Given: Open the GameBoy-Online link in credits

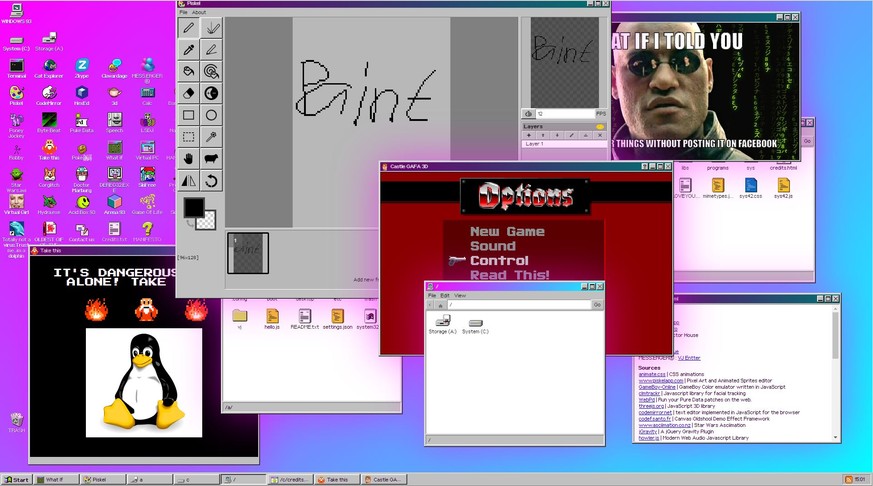Looking at the screenshot, I should pos(657,387).
